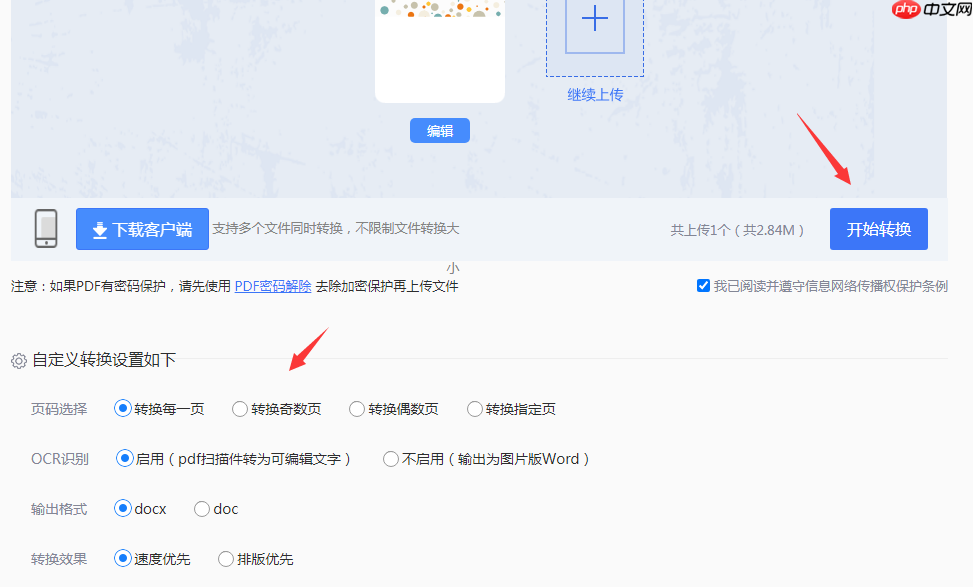Click the download arrow on 下载客户端
The image size is (973, 587).
click(x=99, y=229)
